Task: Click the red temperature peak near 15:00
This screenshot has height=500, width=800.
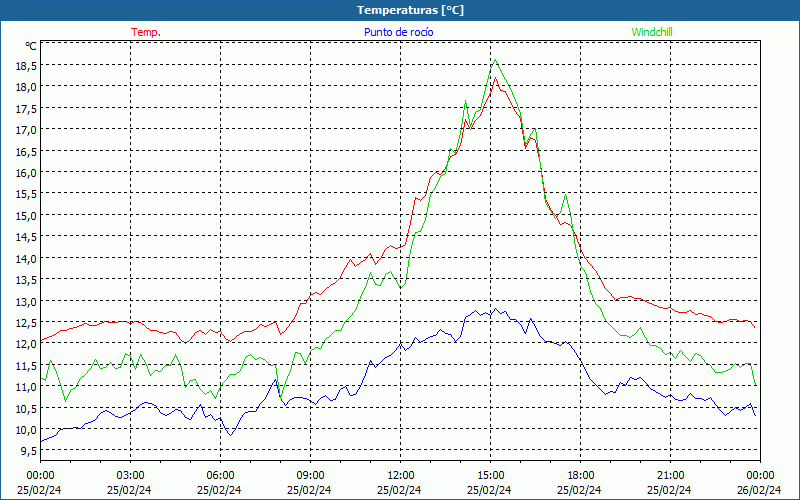Action: (495, 78)
